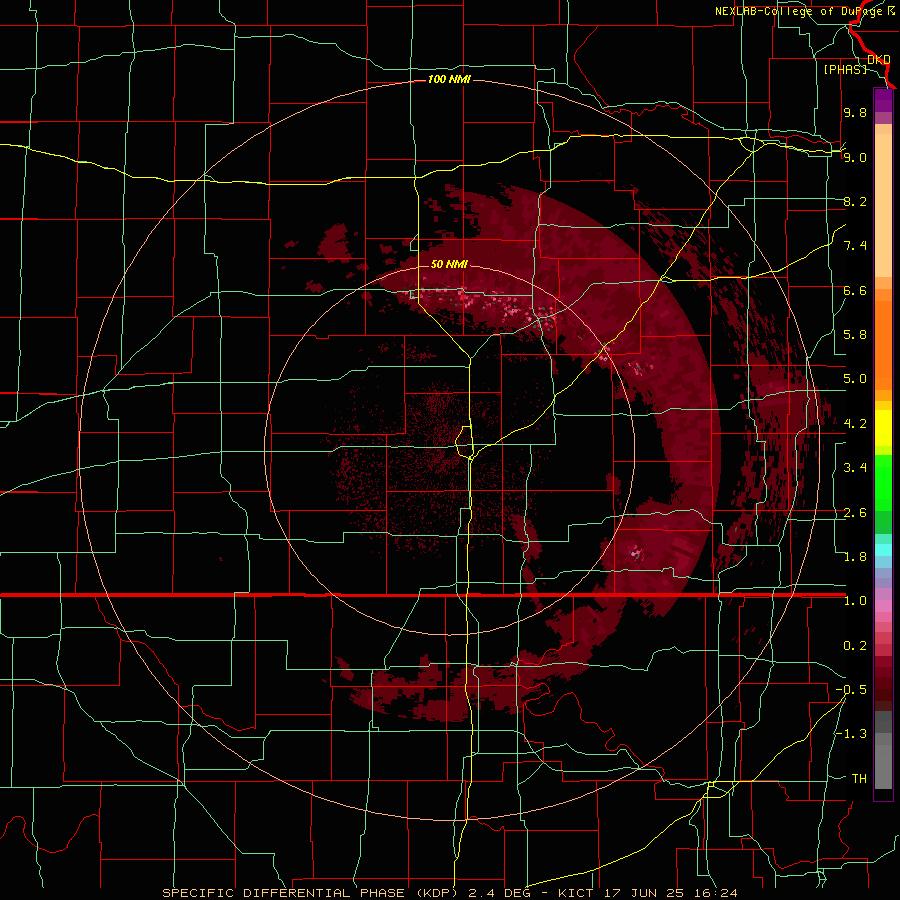Click the 50 NMI range ring label
Viewport: 900px width, 900px height.
449,264
